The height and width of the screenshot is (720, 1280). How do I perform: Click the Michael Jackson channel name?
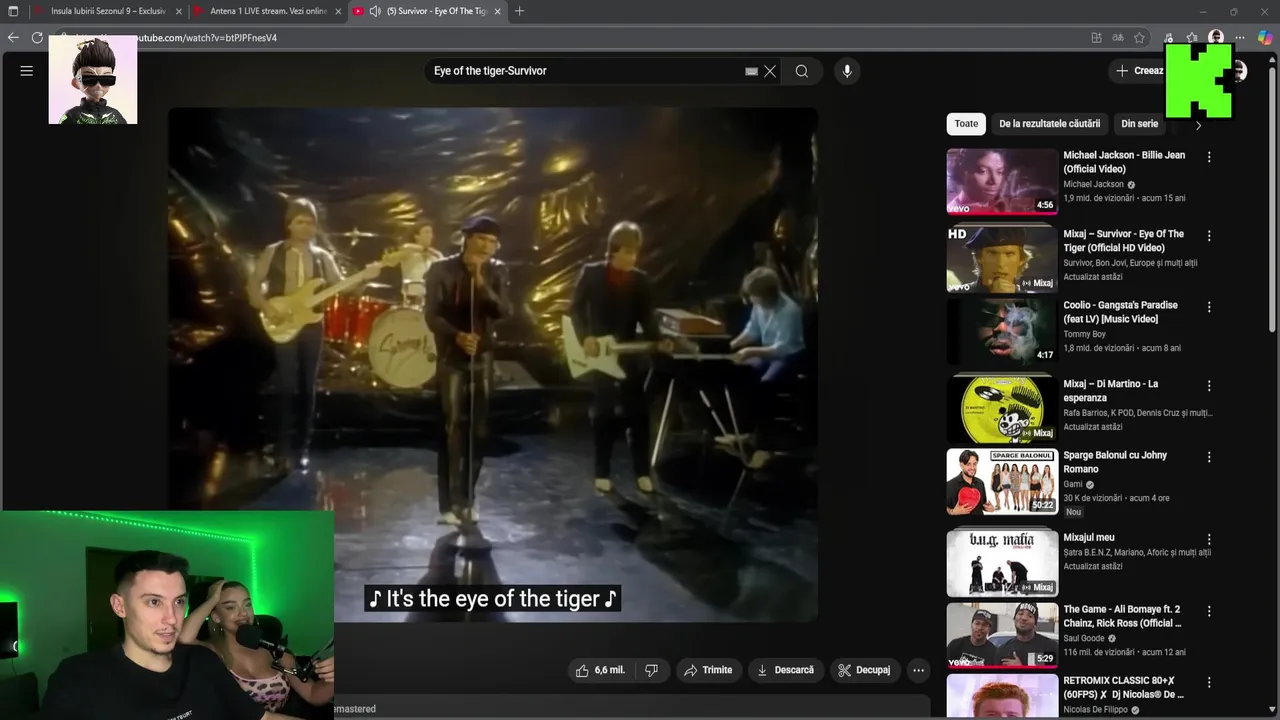pos(1093,184)
